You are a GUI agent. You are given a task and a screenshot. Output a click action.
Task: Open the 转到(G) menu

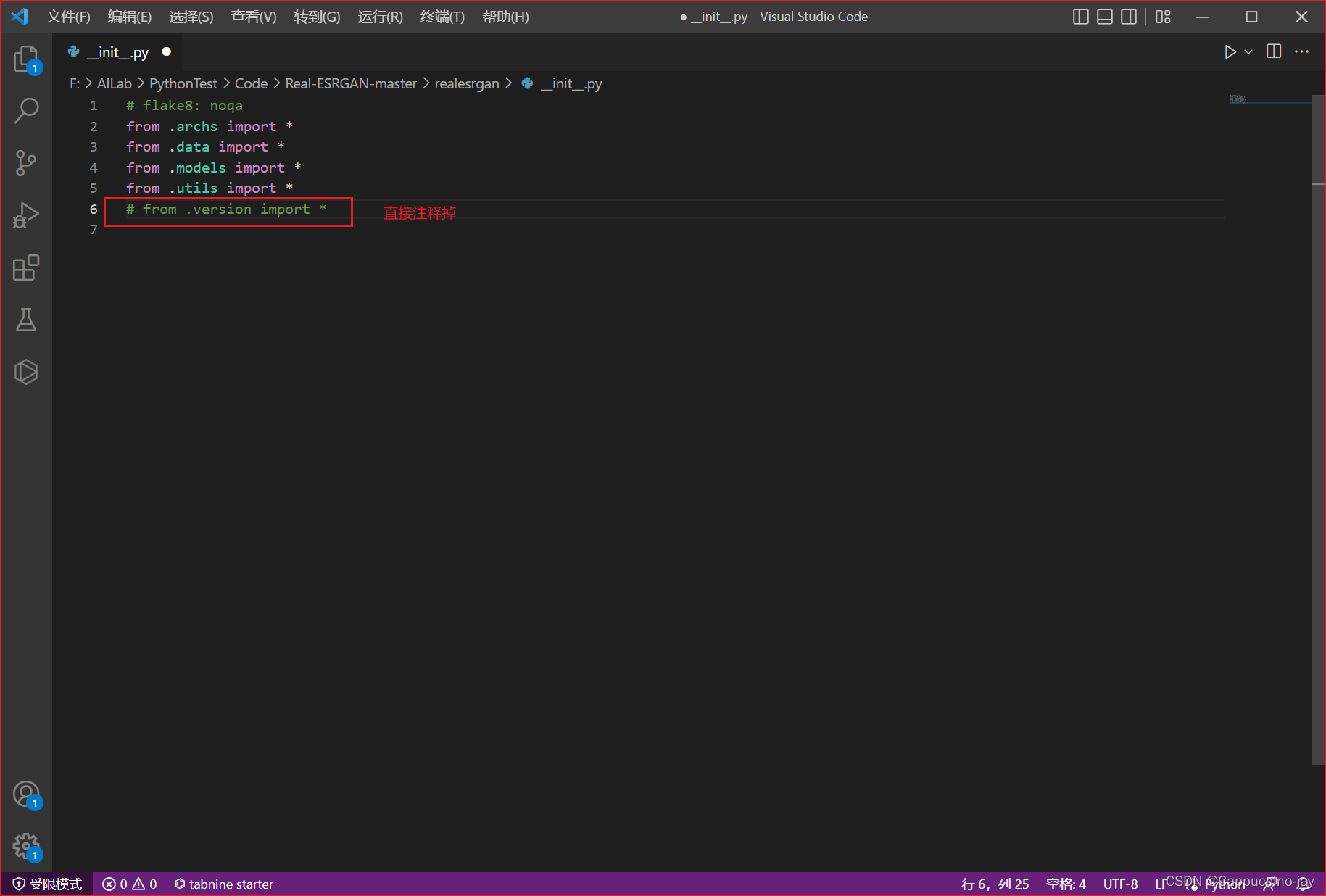click(x=317, y=17)
